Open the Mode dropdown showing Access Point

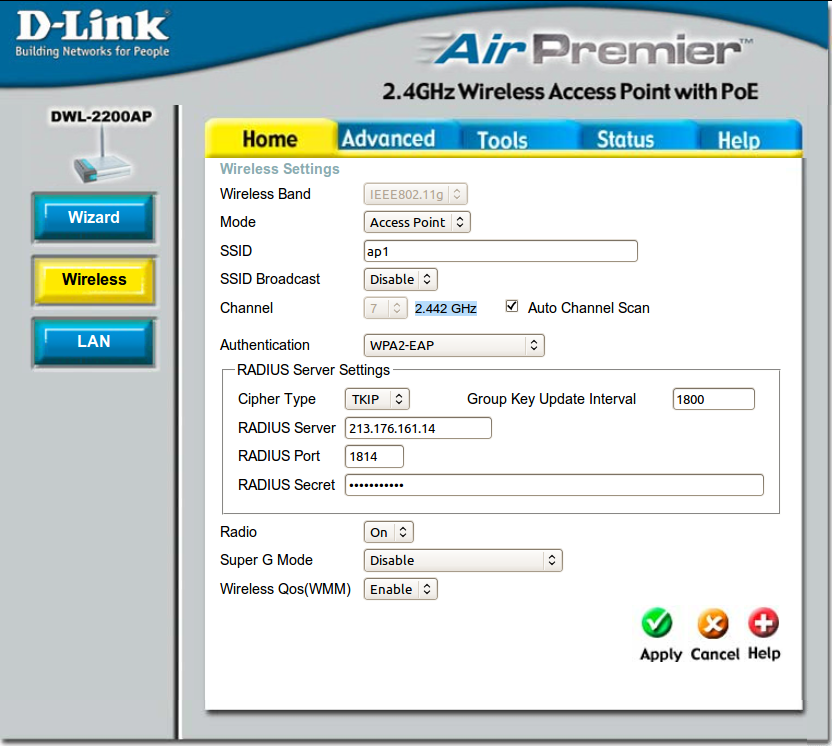tap(416, 222)
